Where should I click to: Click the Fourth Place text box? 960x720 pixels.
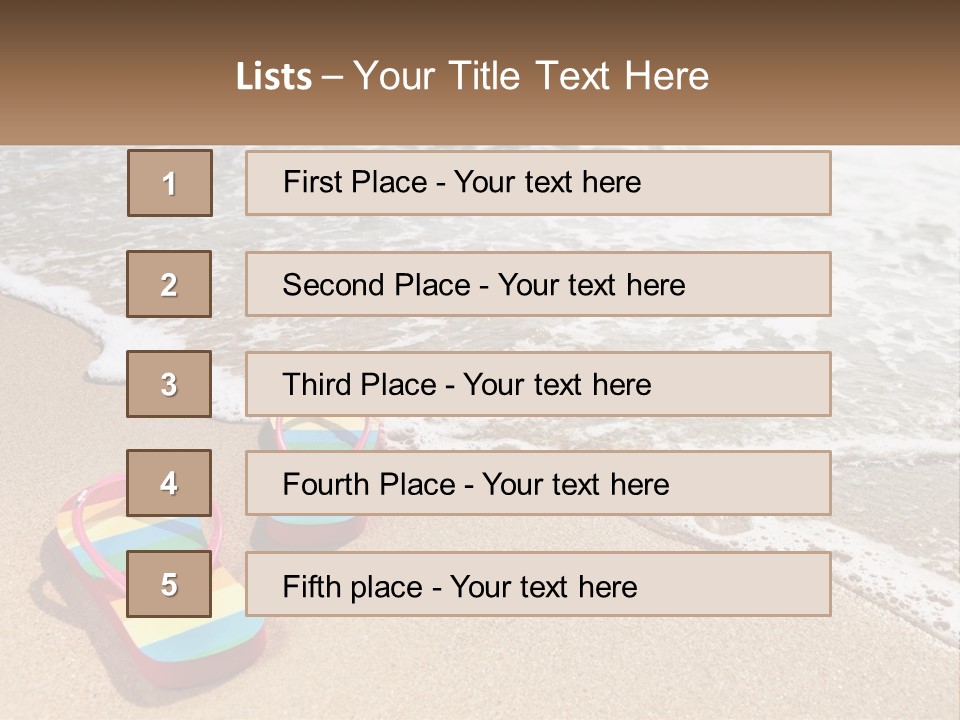(x=538, y=483)
